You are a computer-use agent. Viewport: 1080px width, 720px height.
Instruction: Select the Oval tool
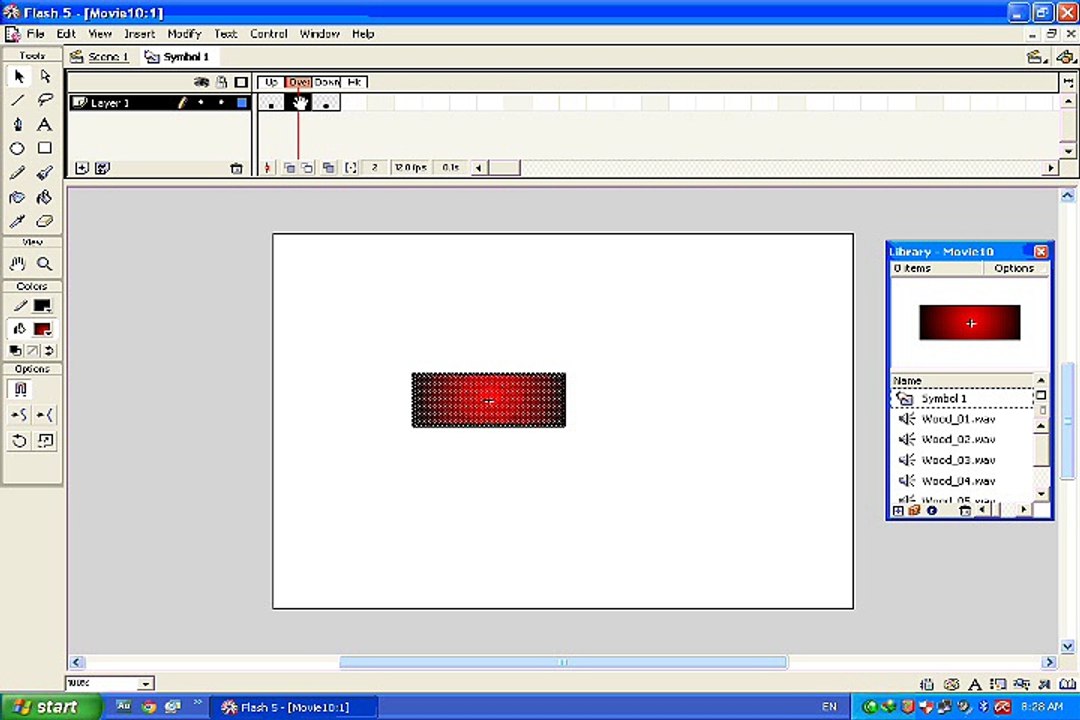[x=19, y=149]
